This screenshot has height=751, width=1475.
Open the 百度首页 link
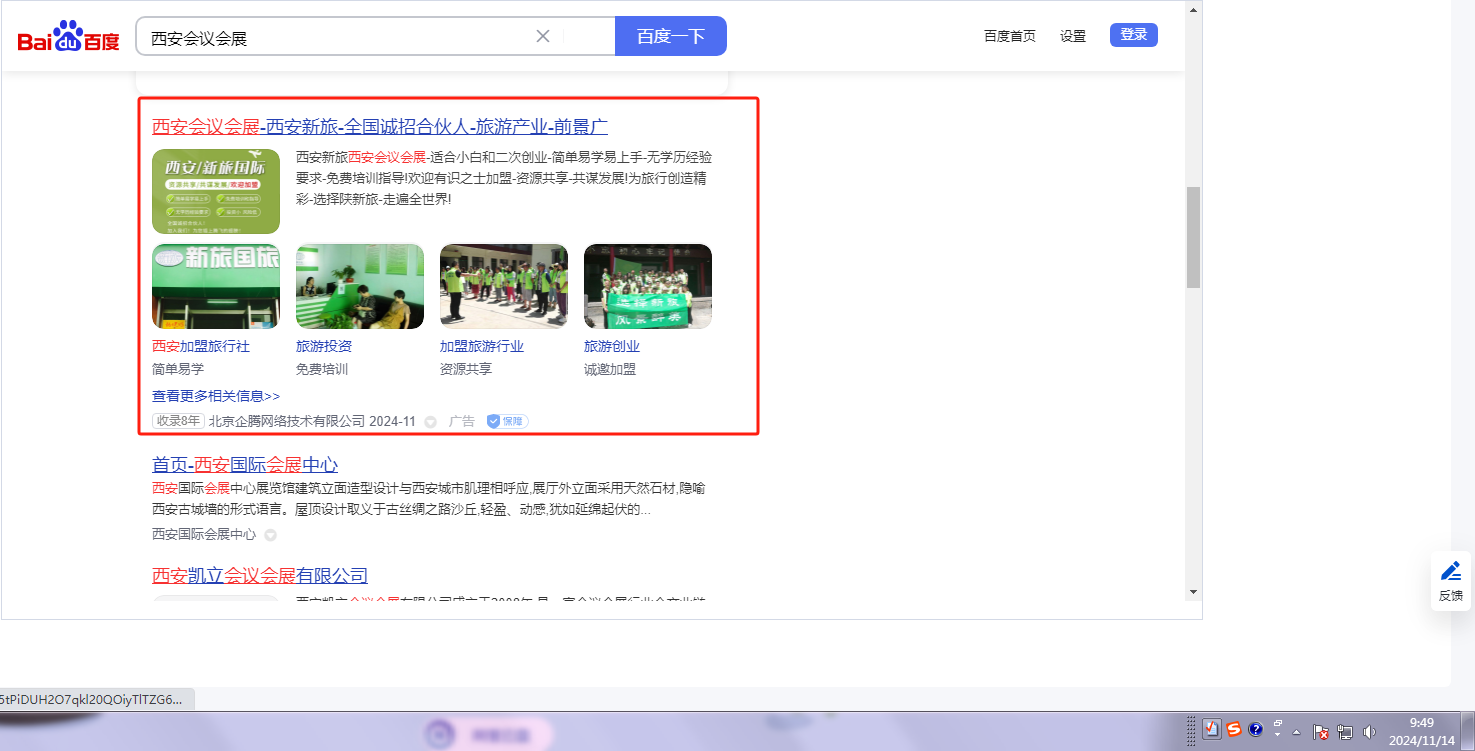(x=1010, y=36)
